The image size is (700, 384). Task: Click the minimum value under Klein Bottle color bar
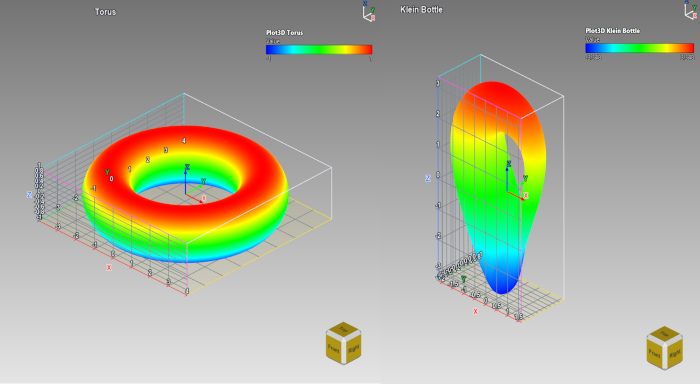(593, 57)
